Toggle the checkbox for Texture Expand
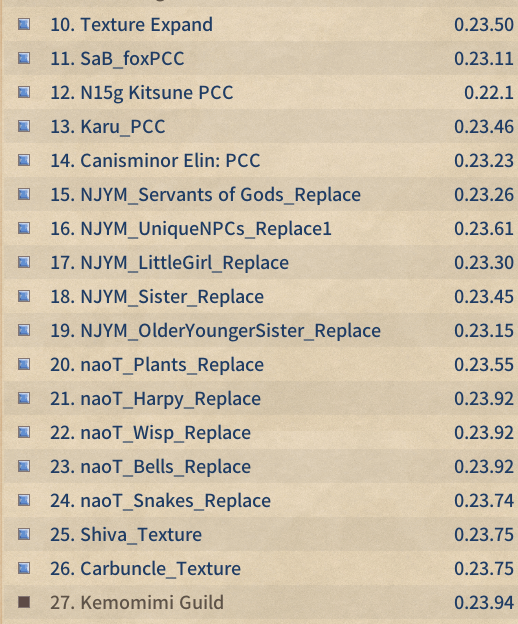 [x=24, y=25]
